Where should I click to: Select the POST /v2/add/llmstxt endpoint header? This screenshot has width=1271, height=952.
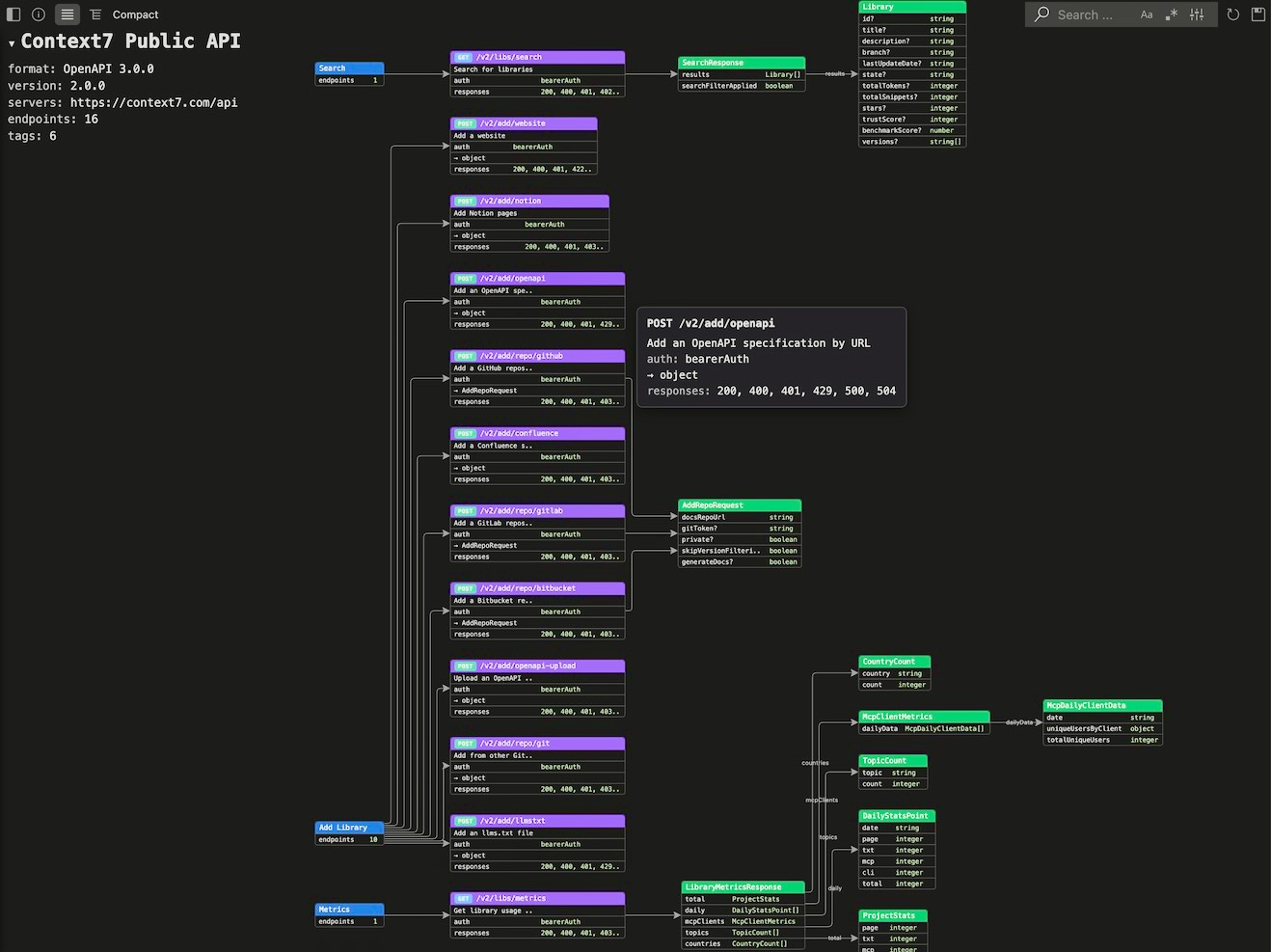point(537,821)
